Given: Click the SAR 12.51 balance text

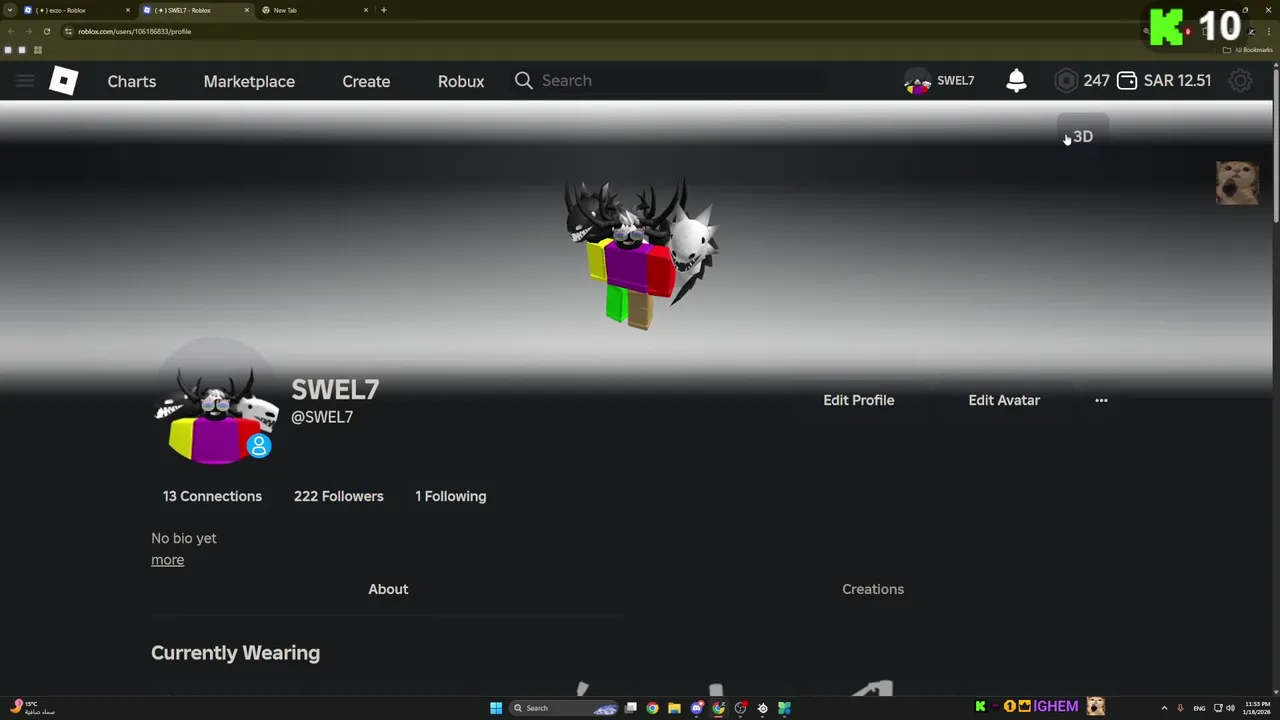Looking at the screenshot, I should (x=1177, y=81).
